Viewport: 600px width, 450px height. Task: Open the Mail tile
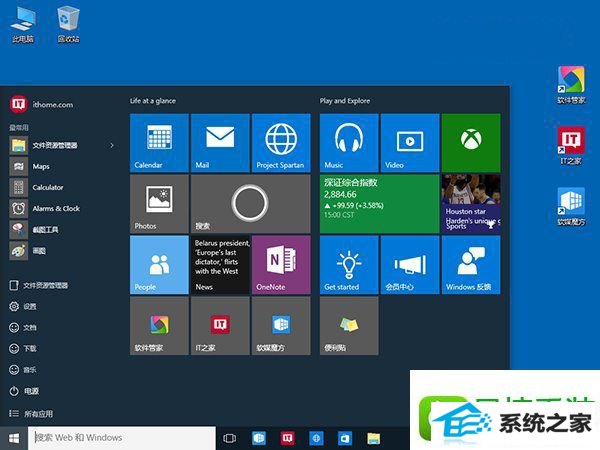220,143
